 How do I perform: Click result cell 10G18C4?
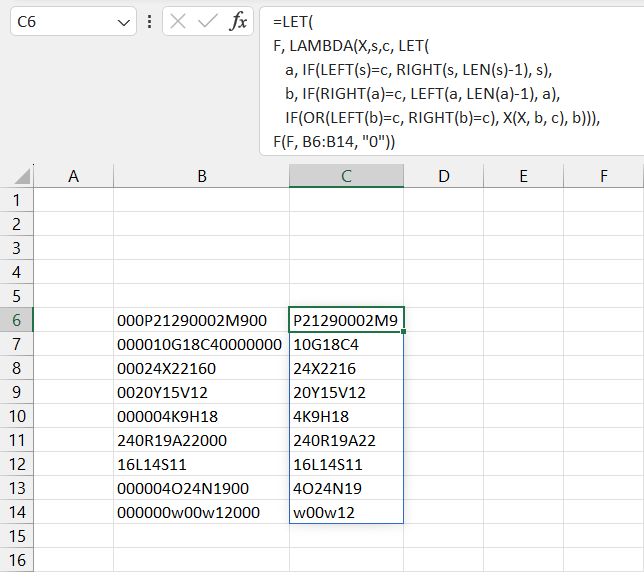click(x=346, y=344)
